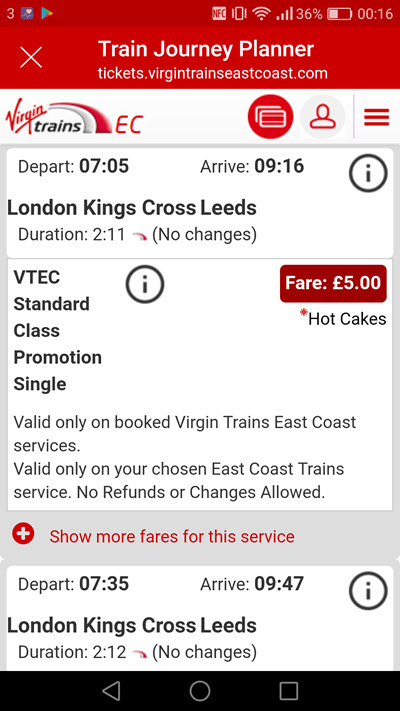Open the hamburger menu
This screenshot has height=711, width=400.
point(376,117)
